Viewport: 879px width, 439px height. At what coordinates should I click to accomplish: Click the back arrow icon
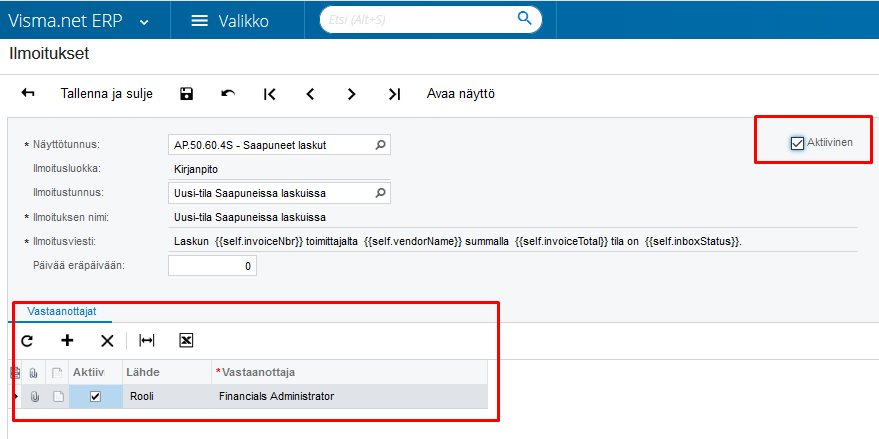pos(28,94)
